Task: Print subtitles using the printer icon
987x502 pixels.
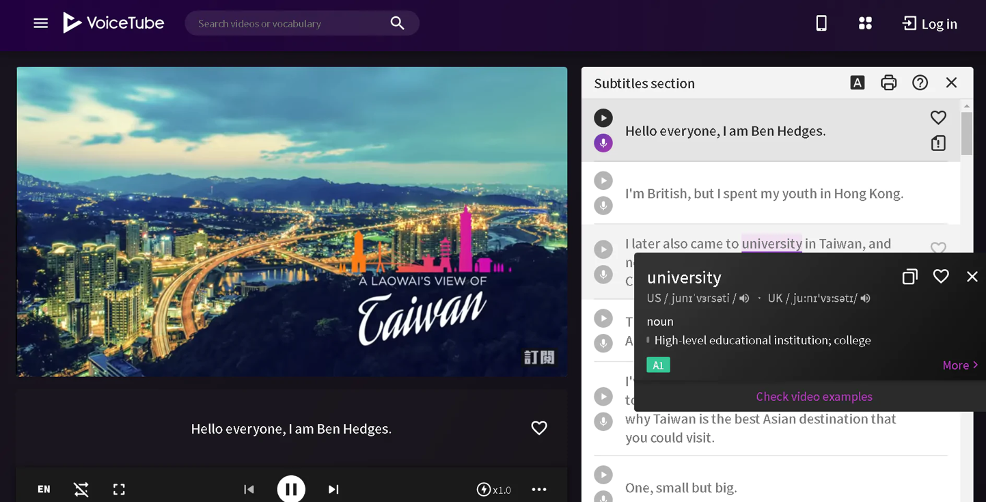Action: [889, 82]
